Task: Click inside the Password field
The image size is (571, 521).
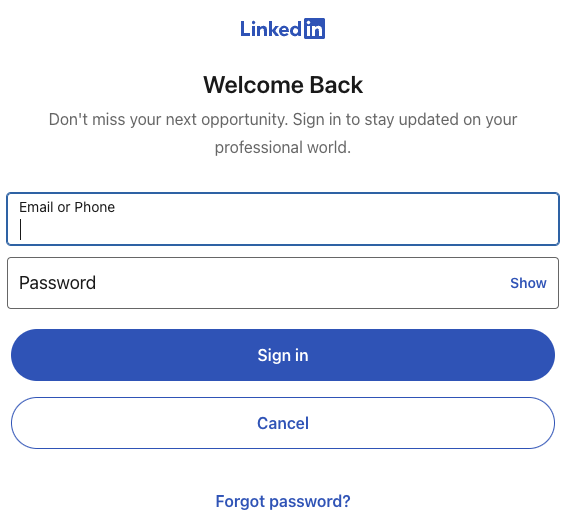Action: click(x=283, y=283)
